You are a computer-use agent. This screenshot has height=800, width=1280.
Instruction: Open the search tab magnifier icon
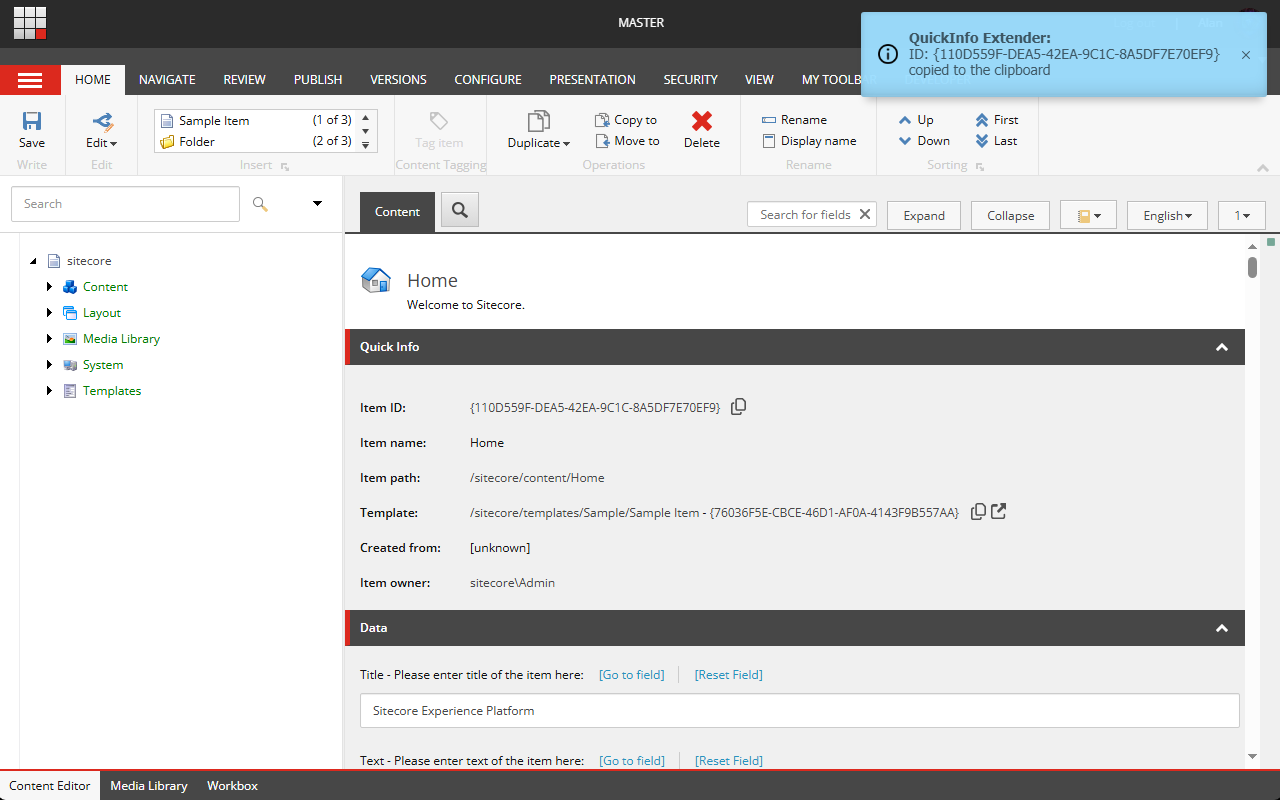point(460,210)
